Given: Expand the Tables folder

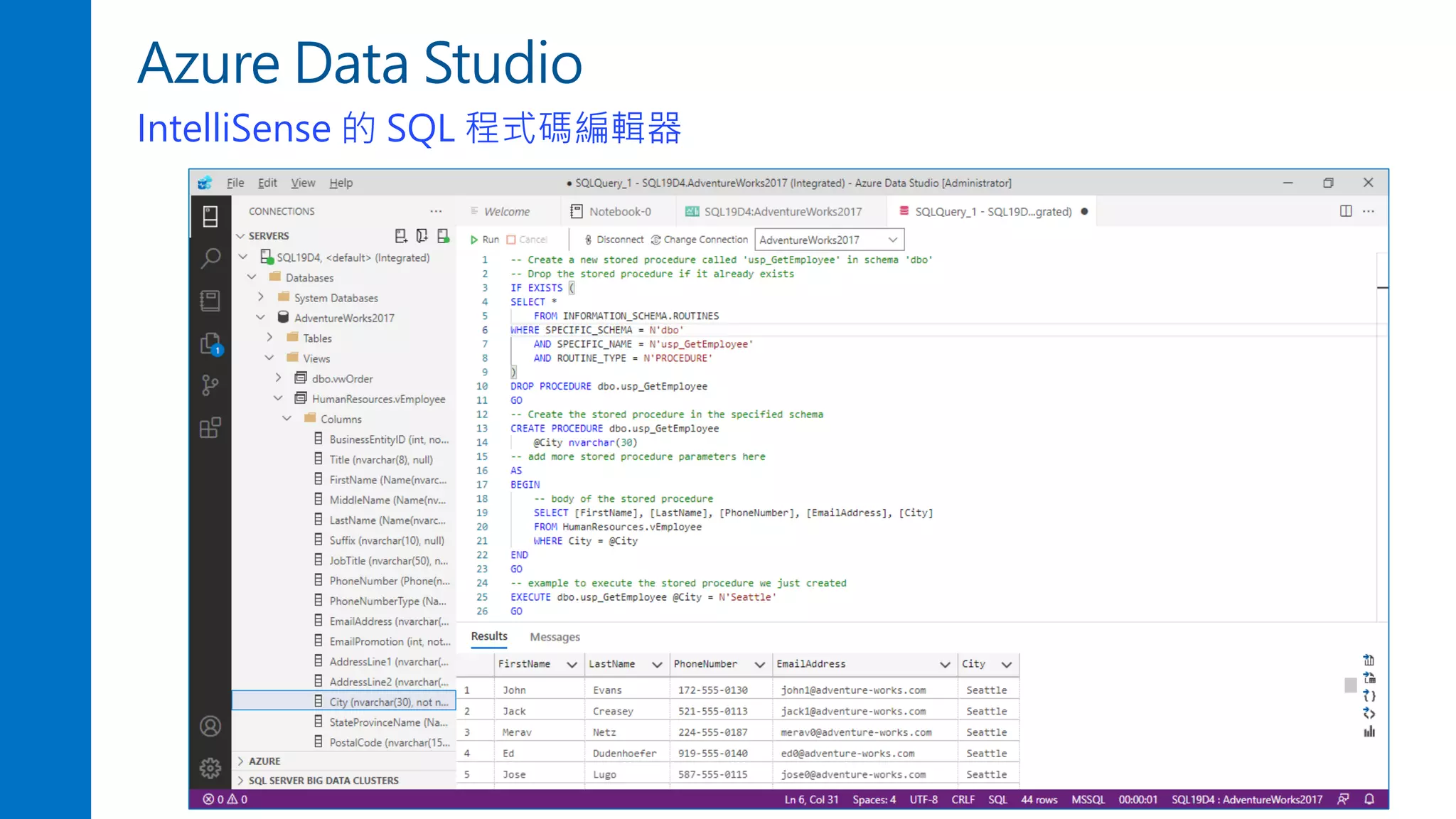Looking at the screenshot, I should pyautogui.click(x=269, y=337).
